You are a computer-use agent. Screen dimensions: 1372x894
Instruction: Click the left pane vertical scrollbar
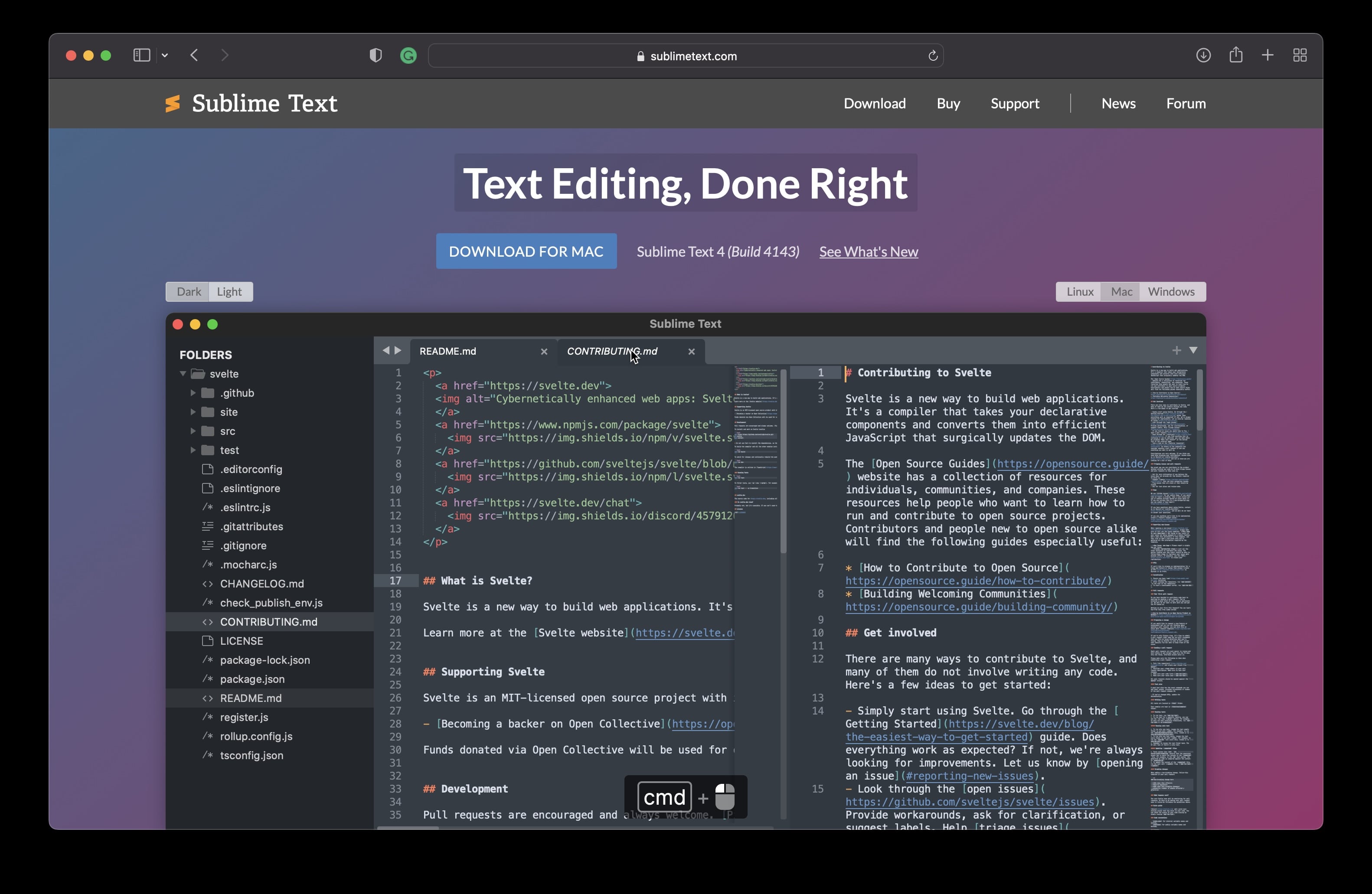point(784,461)
